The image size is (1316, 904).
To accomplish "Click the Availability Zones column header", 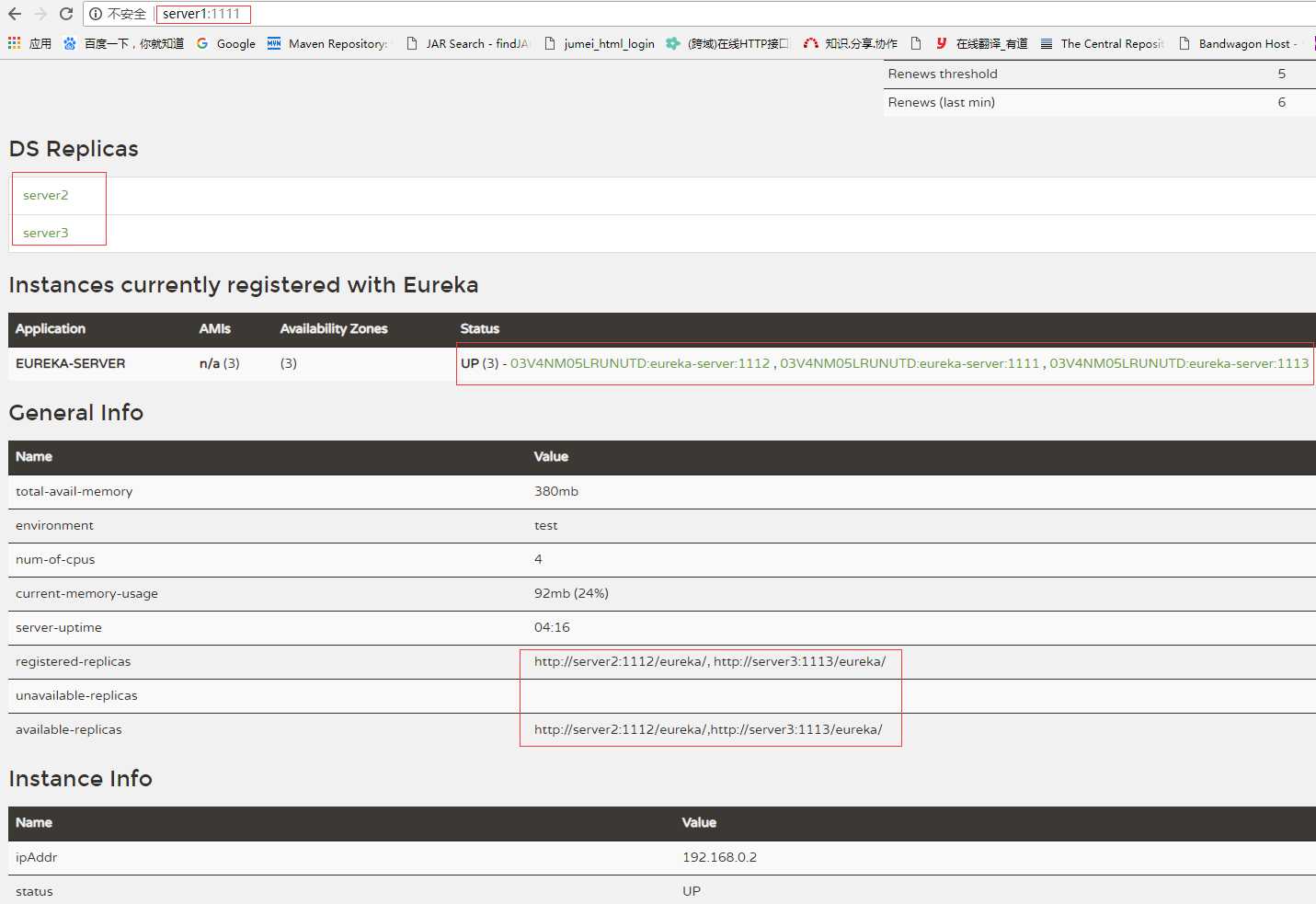I will pyautogui.click(x=334, y=328).
